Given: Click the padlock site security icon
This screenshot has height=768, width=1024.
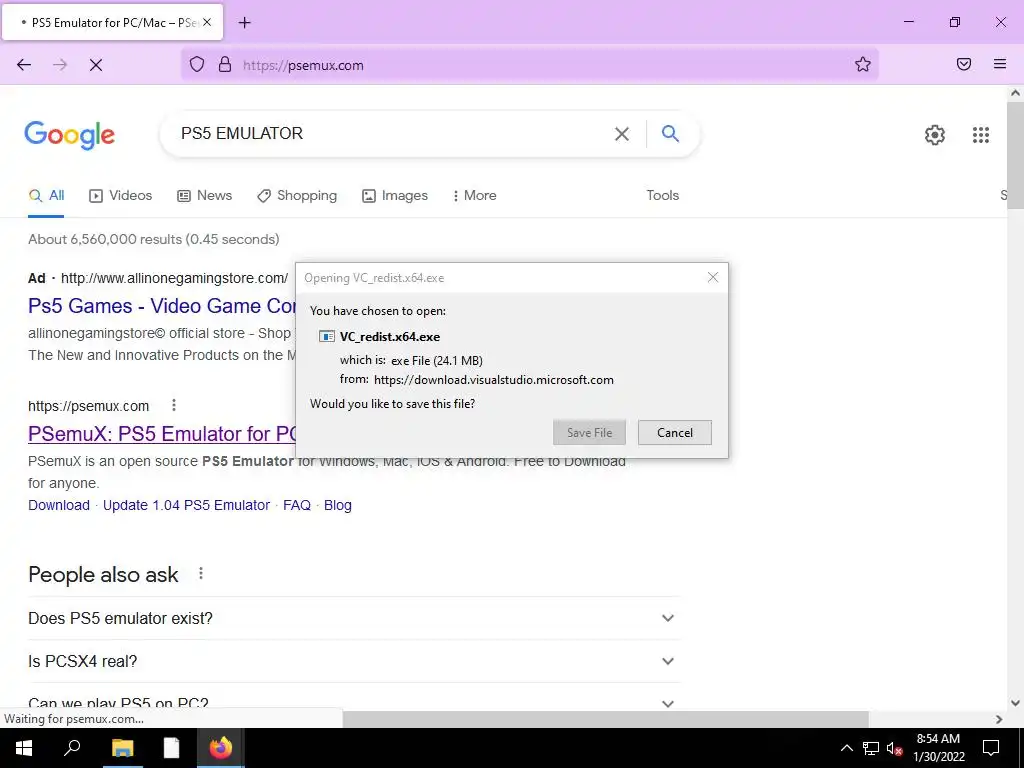Looking at the screenshot, I should (x=225, y=64).
